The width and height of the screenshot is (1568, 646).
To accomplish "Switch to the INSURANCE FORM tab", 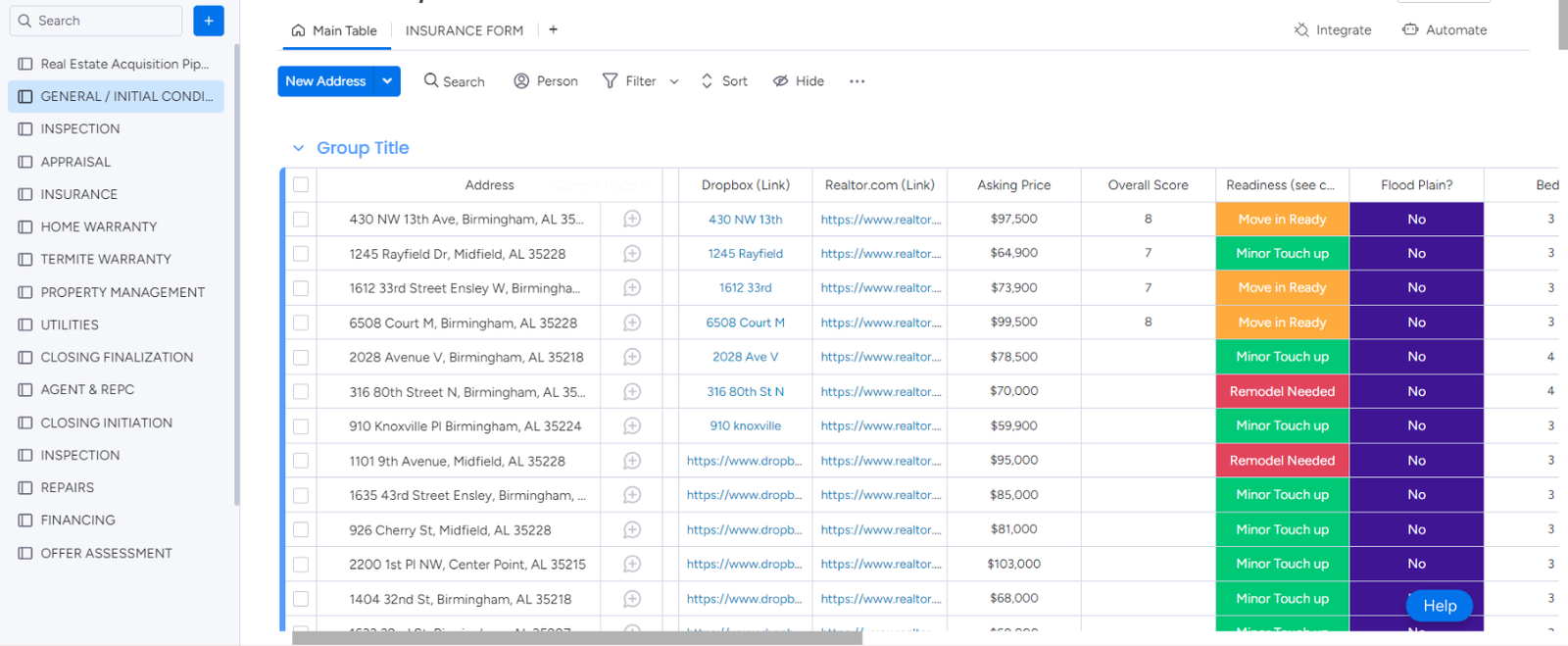I will [x=464, y=30].
